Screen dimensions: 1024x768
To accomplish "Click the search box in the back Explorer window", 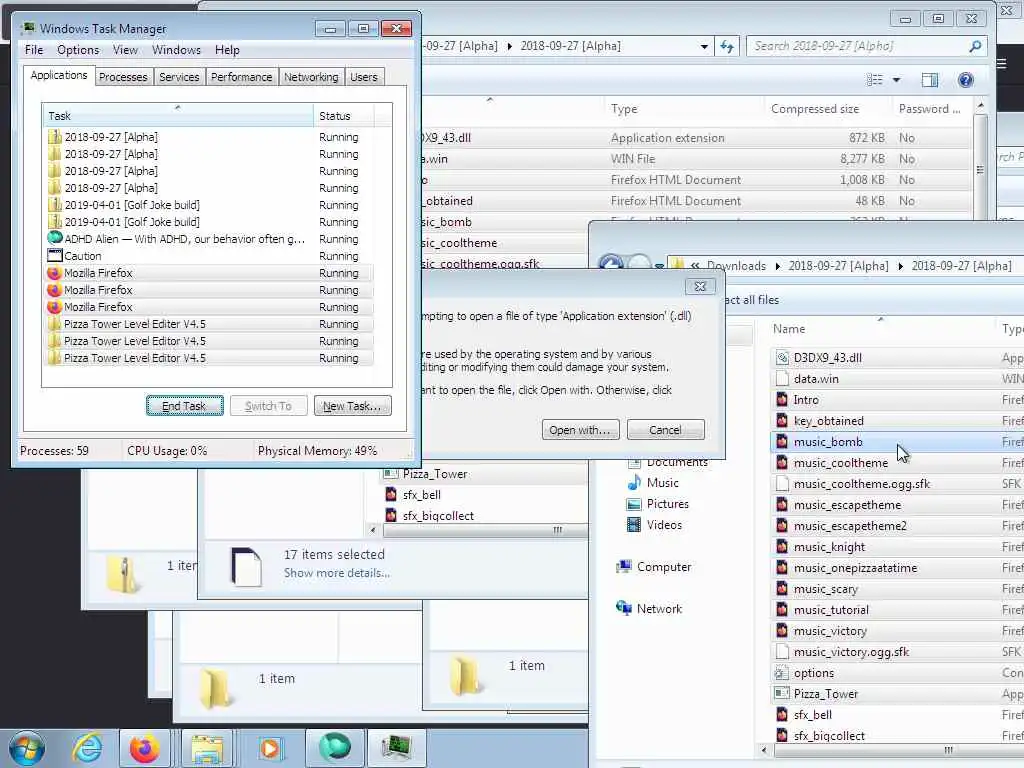I will coord(865,46).
